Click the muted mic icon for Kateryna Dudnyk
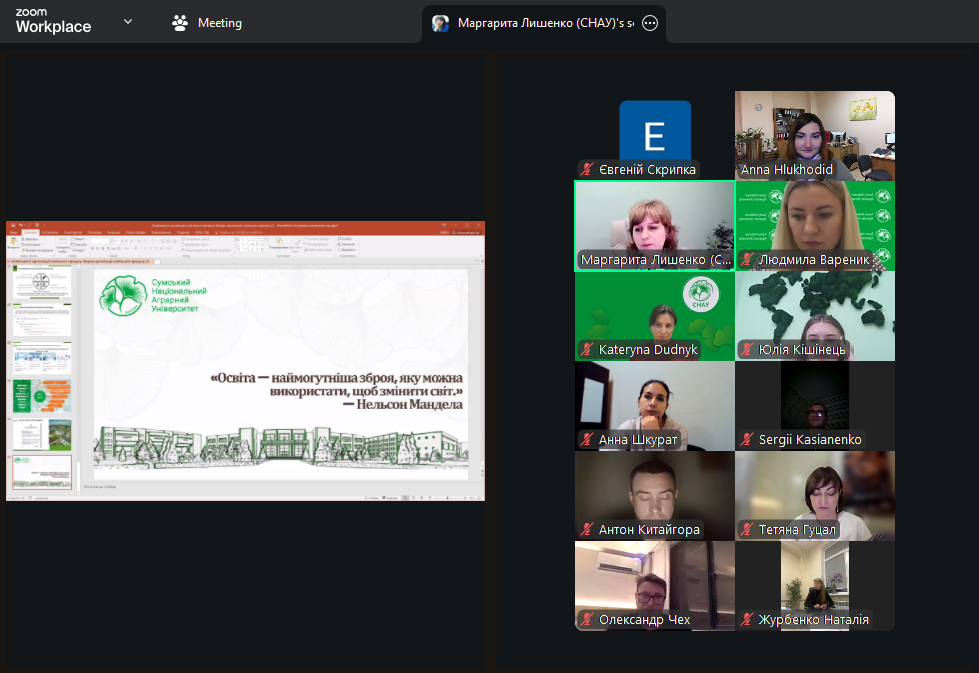 click(588, 350)
